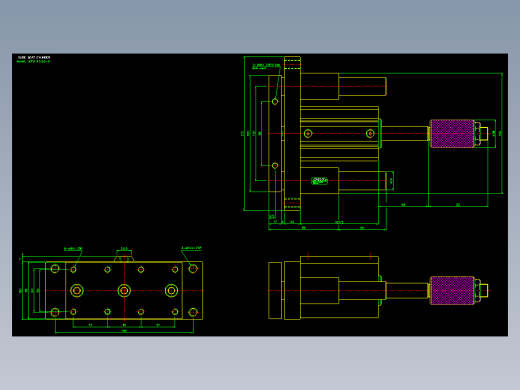Select the white drawing title text
Viewport: 520px width, 390px height.
click(x=34, y=58)
